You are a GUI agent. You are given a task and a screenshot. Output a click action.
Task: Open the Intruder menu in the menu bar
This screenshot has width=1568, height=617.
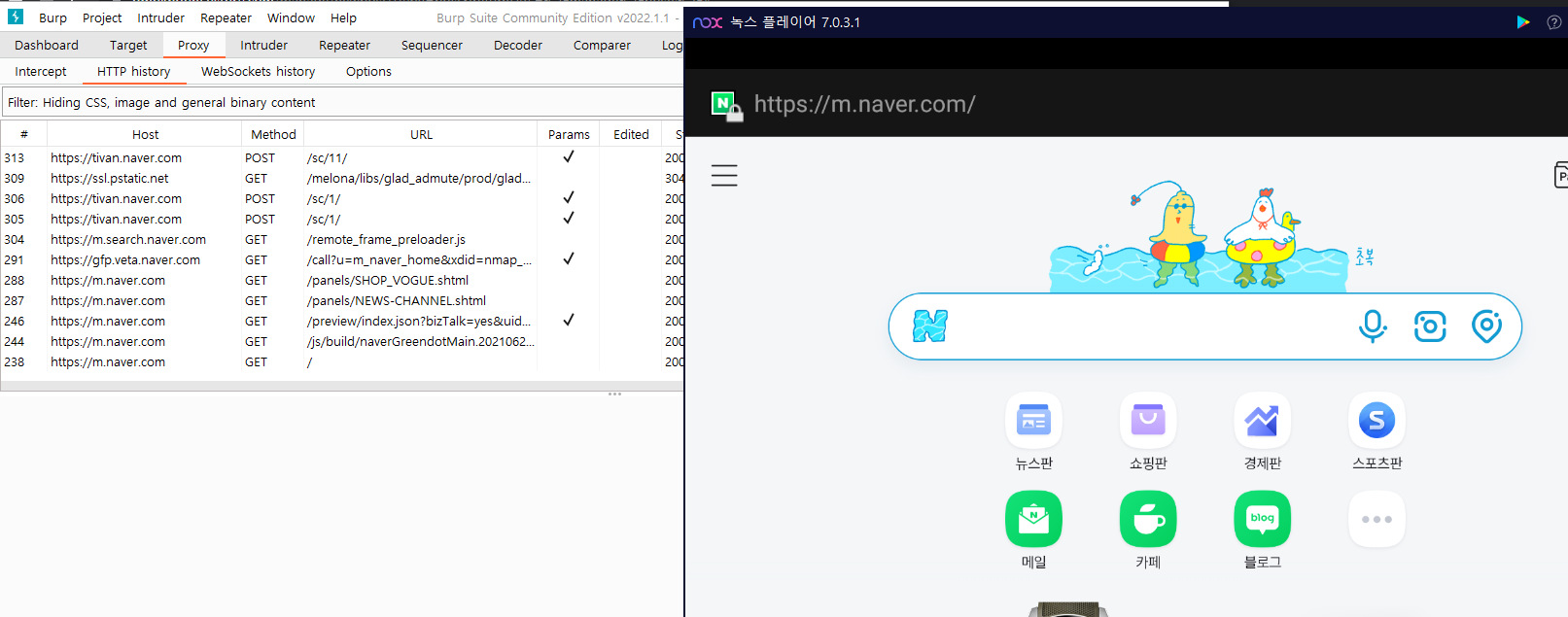pos(160,17)
